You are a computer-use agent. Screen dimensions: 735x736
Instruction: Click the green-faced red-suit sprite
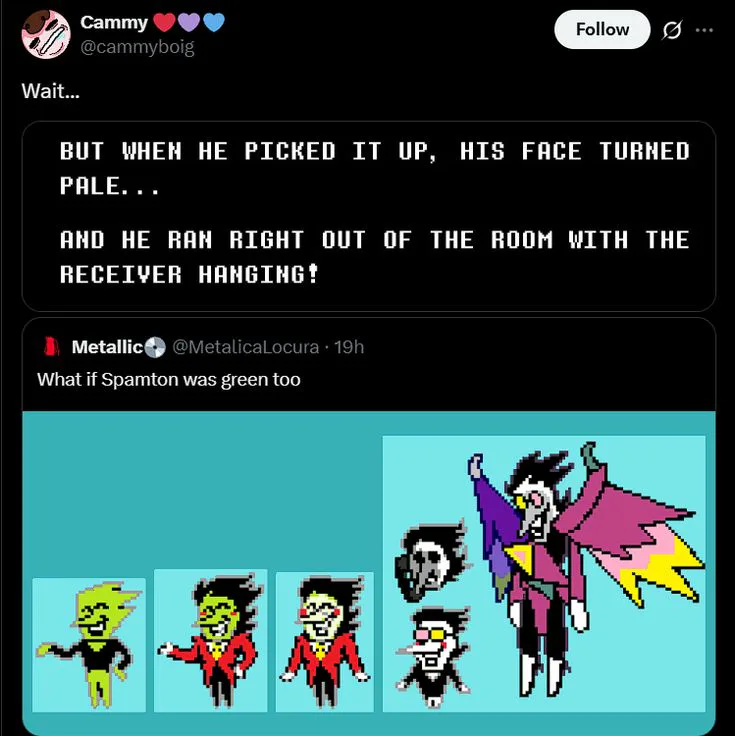[210, 640]
